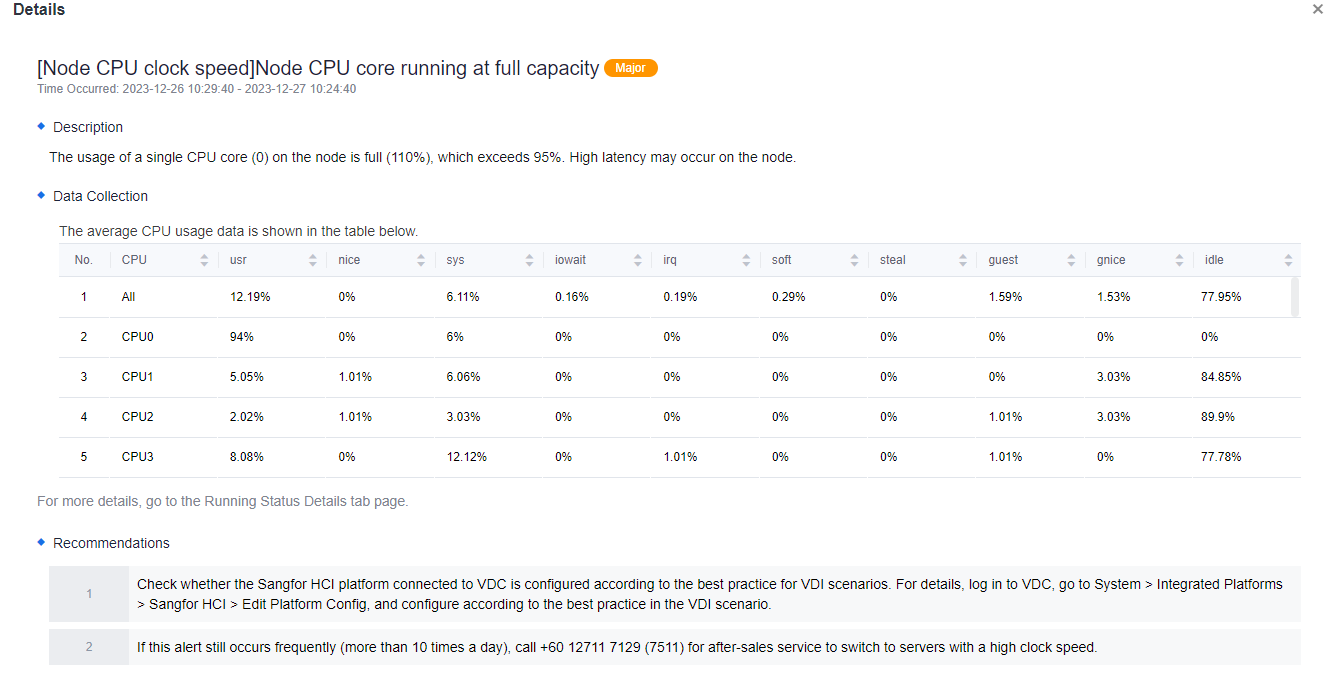The height and width of the screenshot is (685, 1326).
Task: Sort table by CPU column
Action: 204,260
